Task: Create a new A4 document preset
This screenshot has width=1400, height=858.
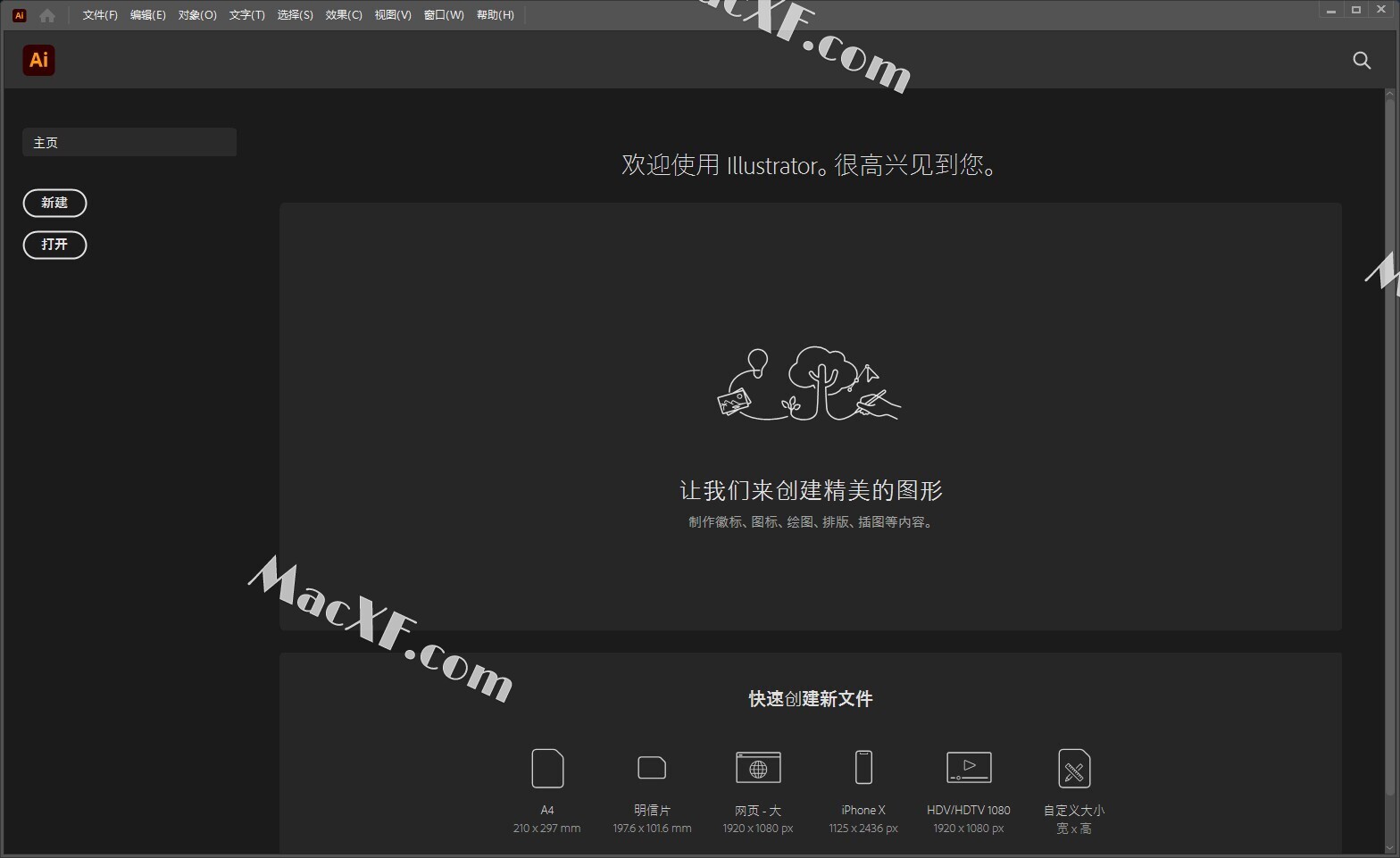Action: (547, 768)
